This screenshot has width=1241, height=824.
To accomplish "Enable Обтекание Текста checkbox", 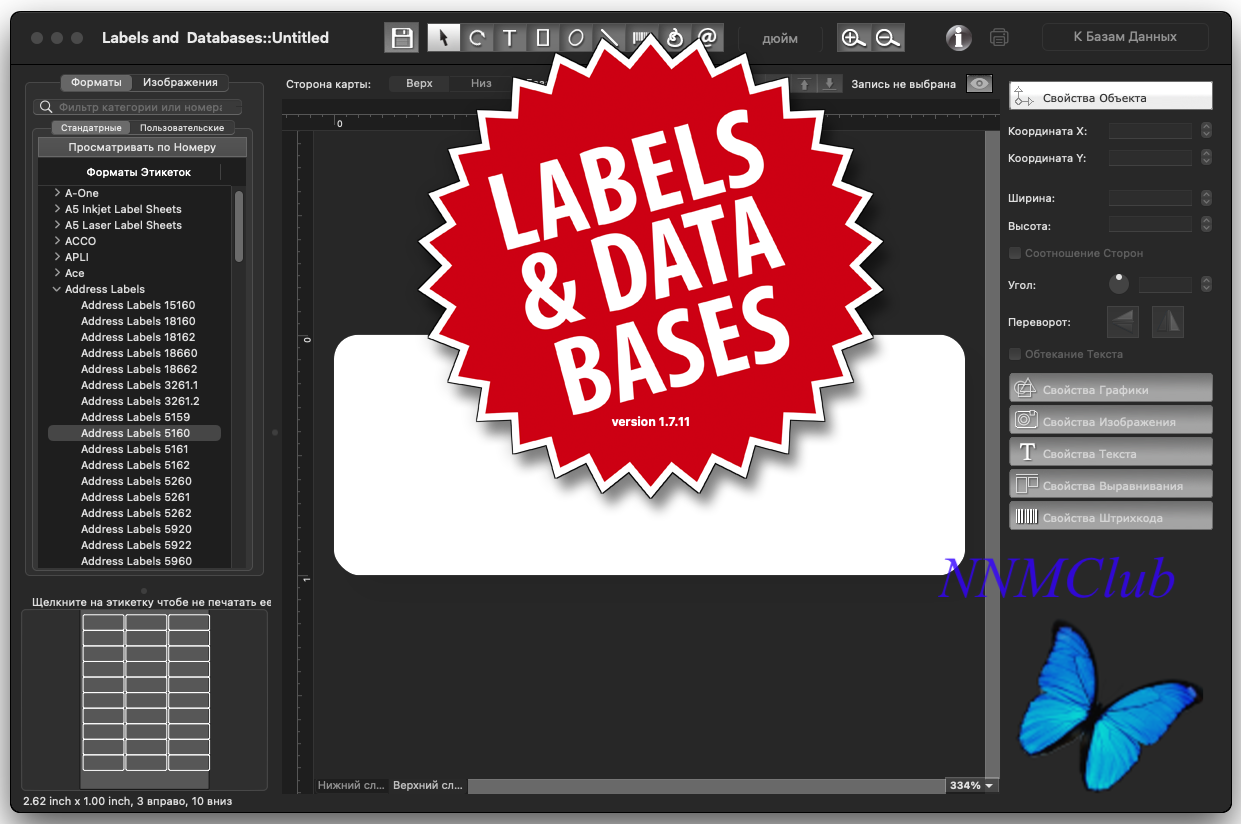I will pos(1015,354).
